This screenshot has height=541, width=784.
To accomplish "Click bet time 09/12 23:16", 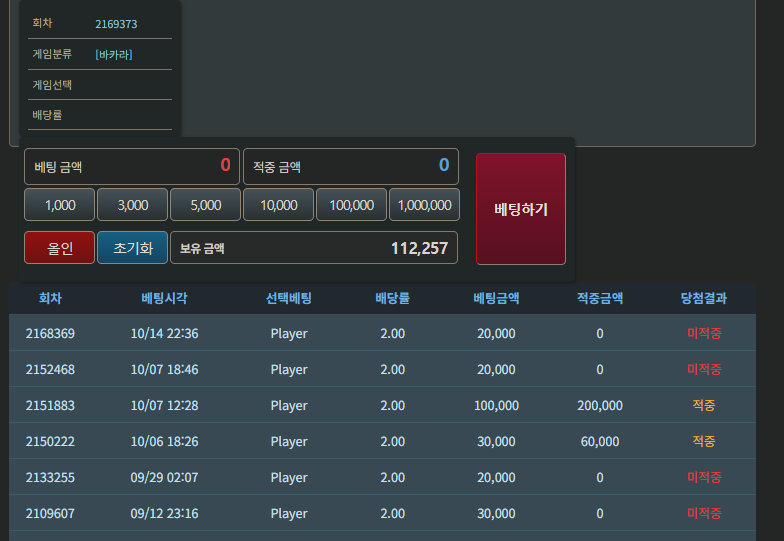I will pos(164,514).
